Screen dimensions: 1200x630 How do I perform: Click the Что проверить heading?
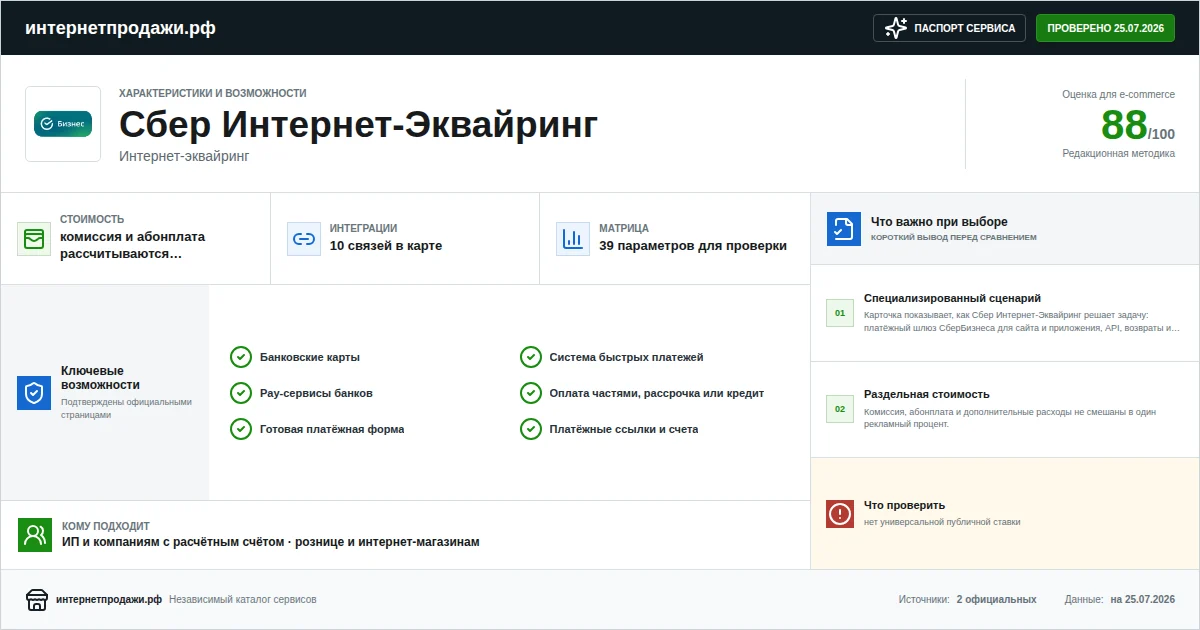pos(904,505)
